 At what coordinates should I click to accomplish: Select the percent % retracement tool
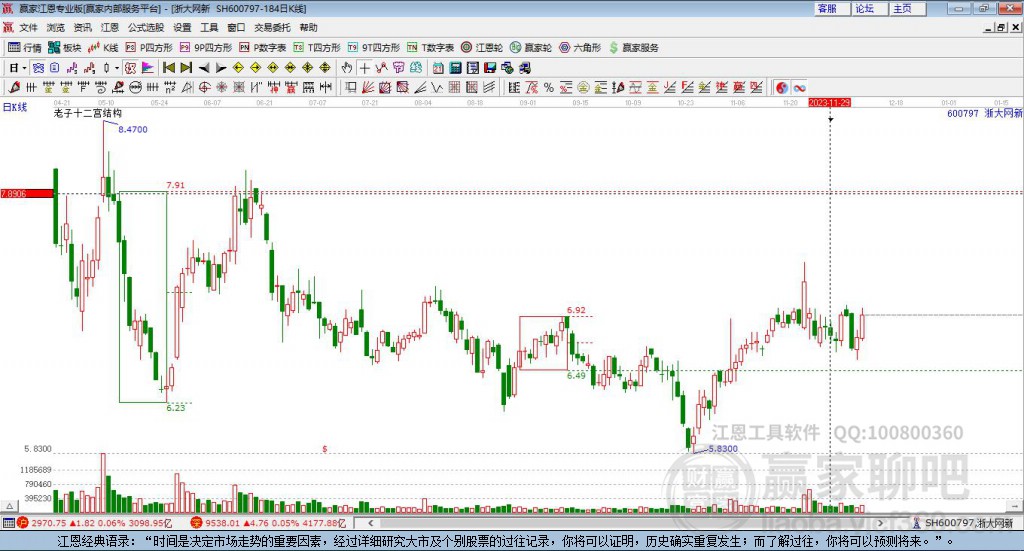pyautogui.click(x=549, y=87)
